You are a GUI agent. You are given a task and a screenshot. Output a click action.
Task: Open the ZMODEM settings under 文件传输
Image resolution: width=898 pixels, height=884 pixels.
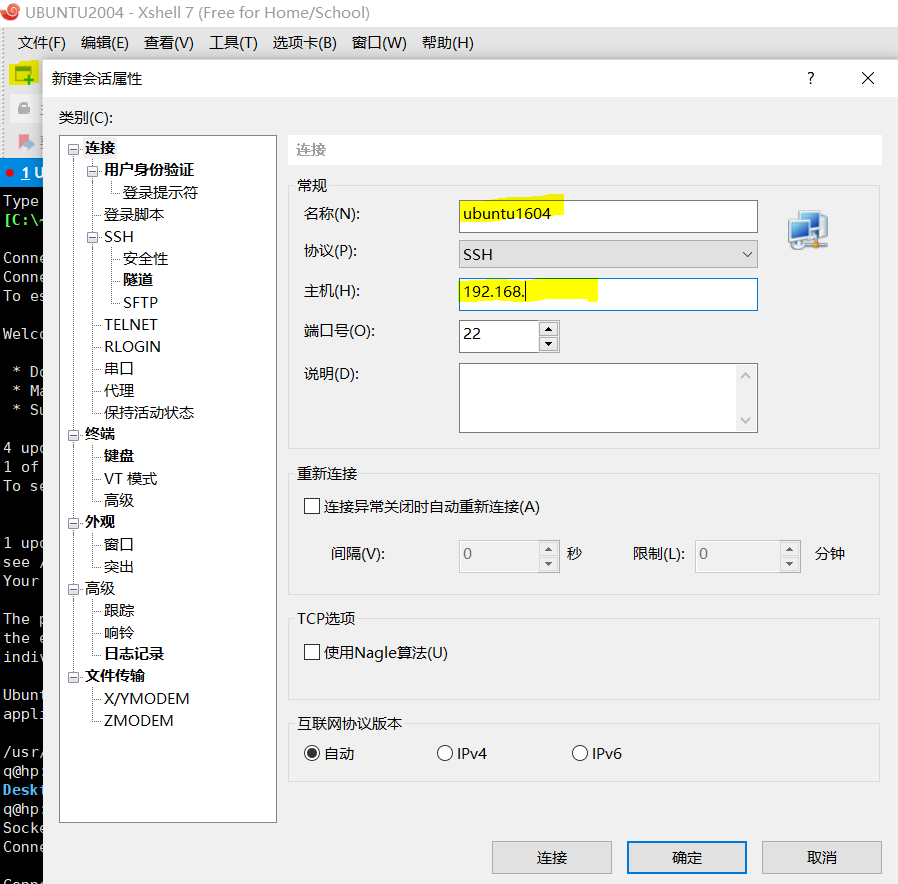coord(139,720)
